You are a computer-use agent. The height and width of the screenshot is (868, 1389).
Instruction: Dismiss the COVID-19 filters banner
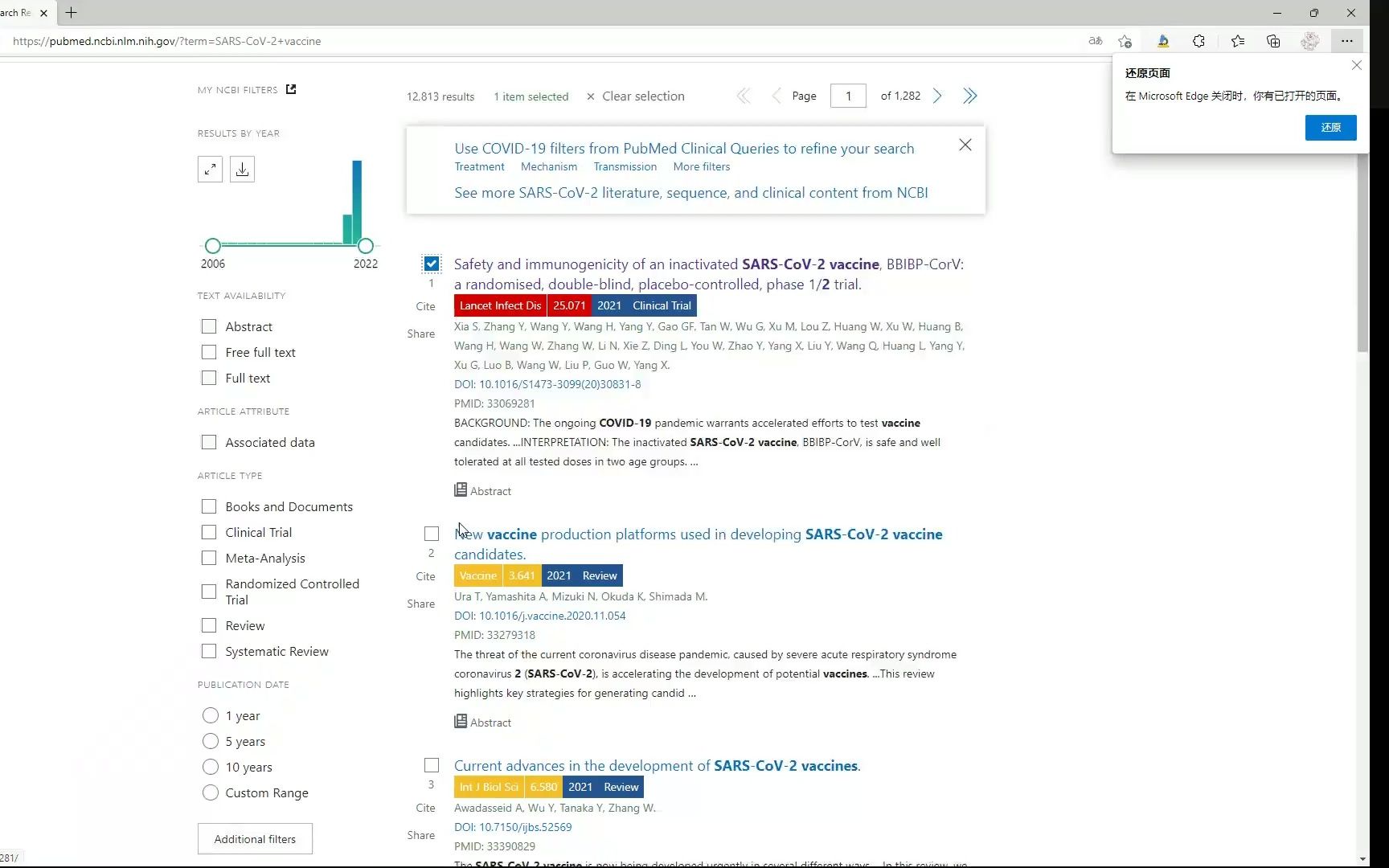(965, 145)
